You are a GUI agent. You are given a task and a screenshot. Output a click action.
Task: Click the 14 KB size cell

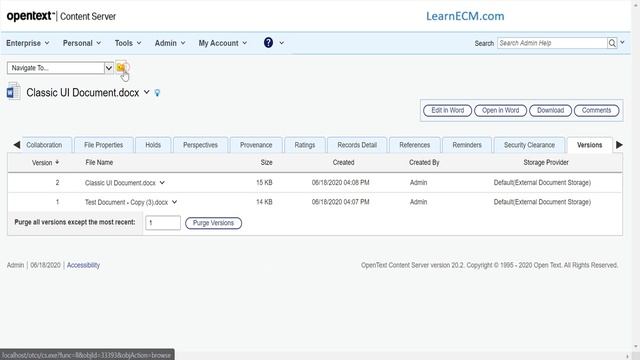(x=264, y=202)
